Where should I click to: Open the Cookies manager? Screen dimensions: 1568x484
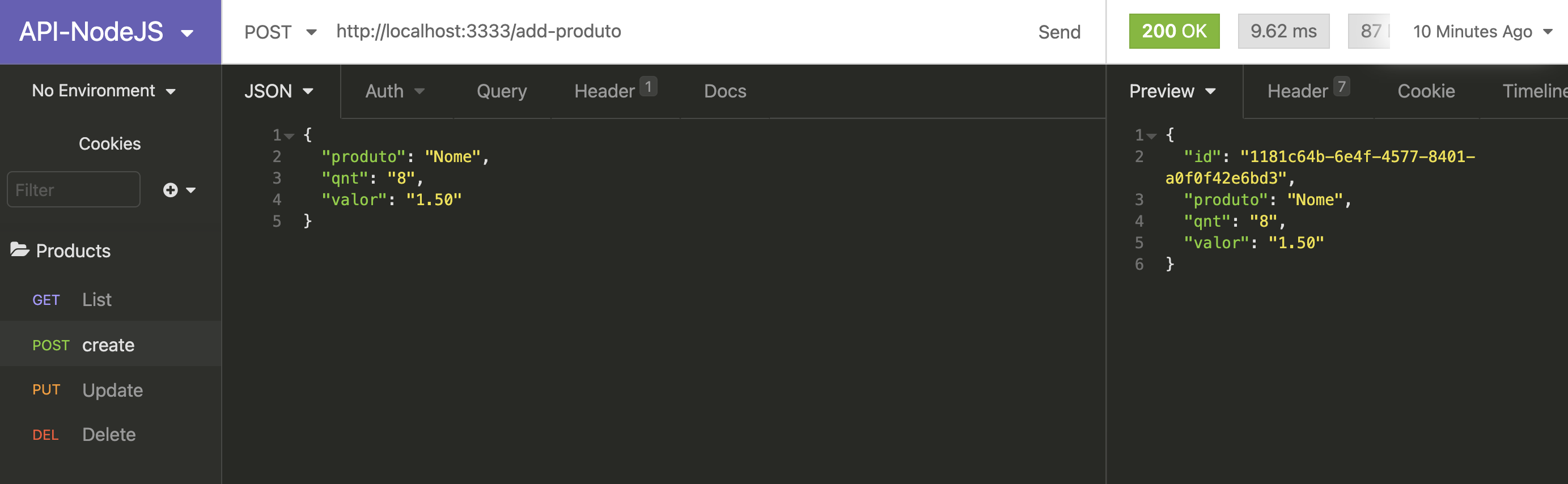pyautogui.click(x=109, y=143)
